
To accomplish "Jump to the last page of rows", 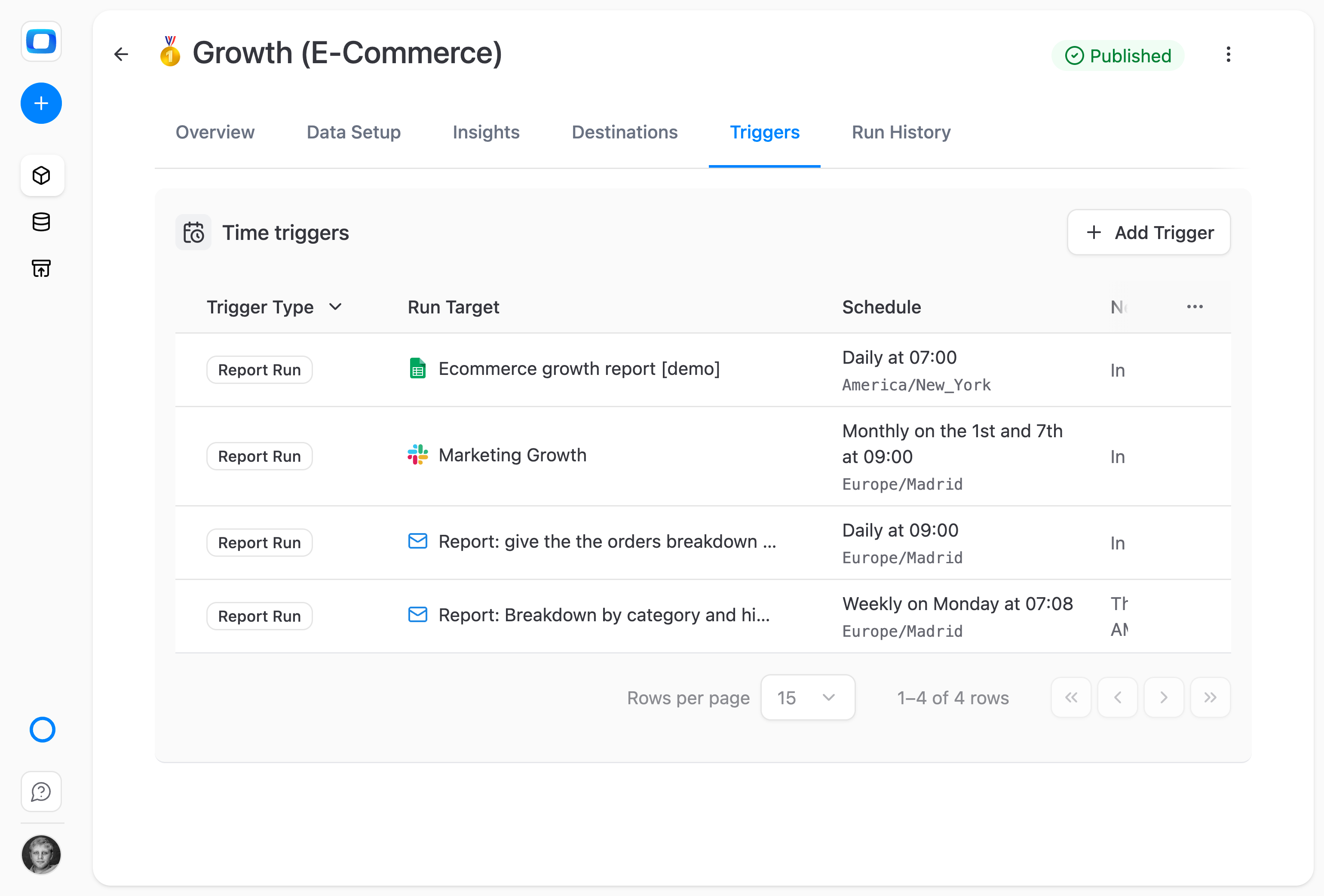I will [1210, 697].
